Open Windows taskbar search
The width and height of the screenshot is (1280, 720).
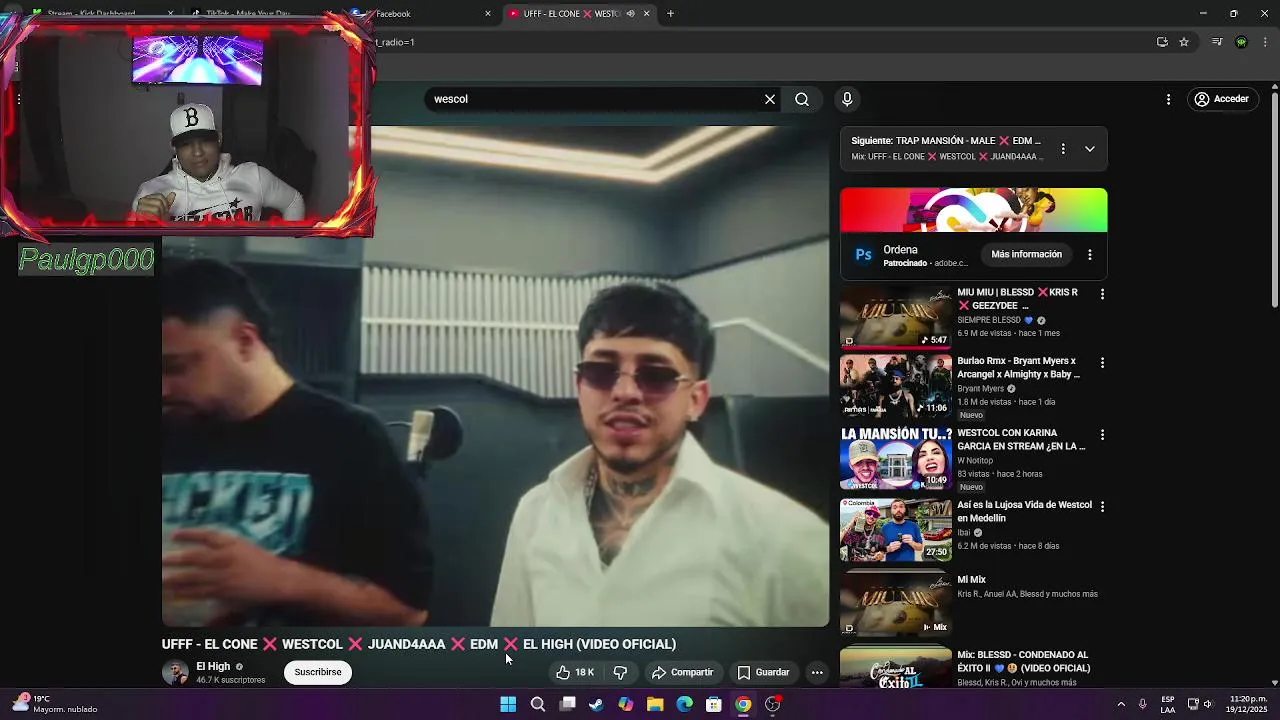tap(538, 705)
